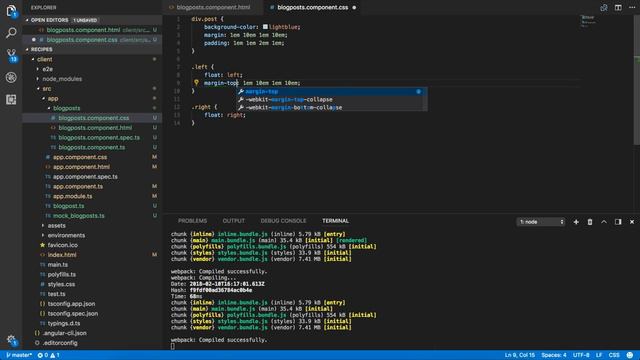
Task: Select the terminal dropdown '1: node'
Action: (x=541, y=222)
